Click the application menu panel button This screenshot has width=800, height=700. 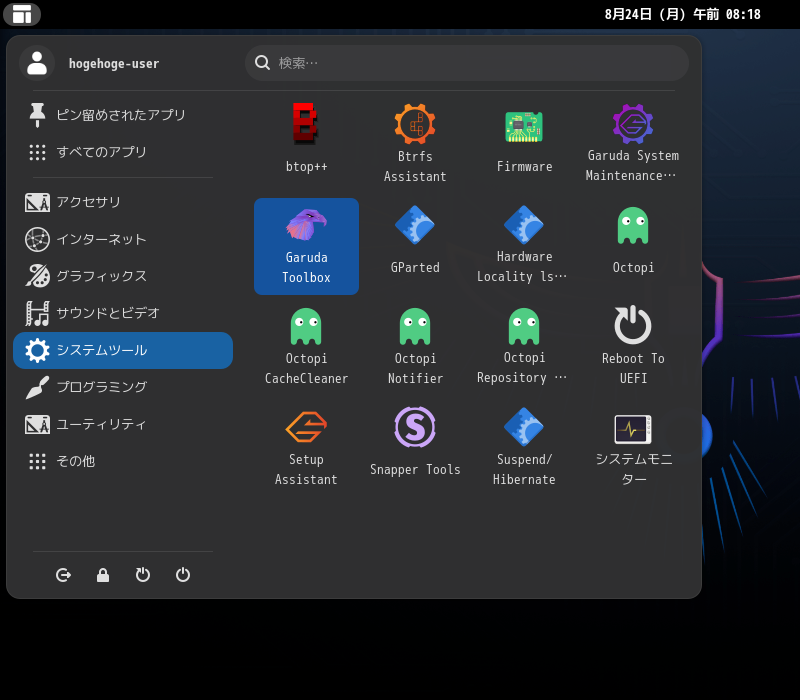pos(22,14)
